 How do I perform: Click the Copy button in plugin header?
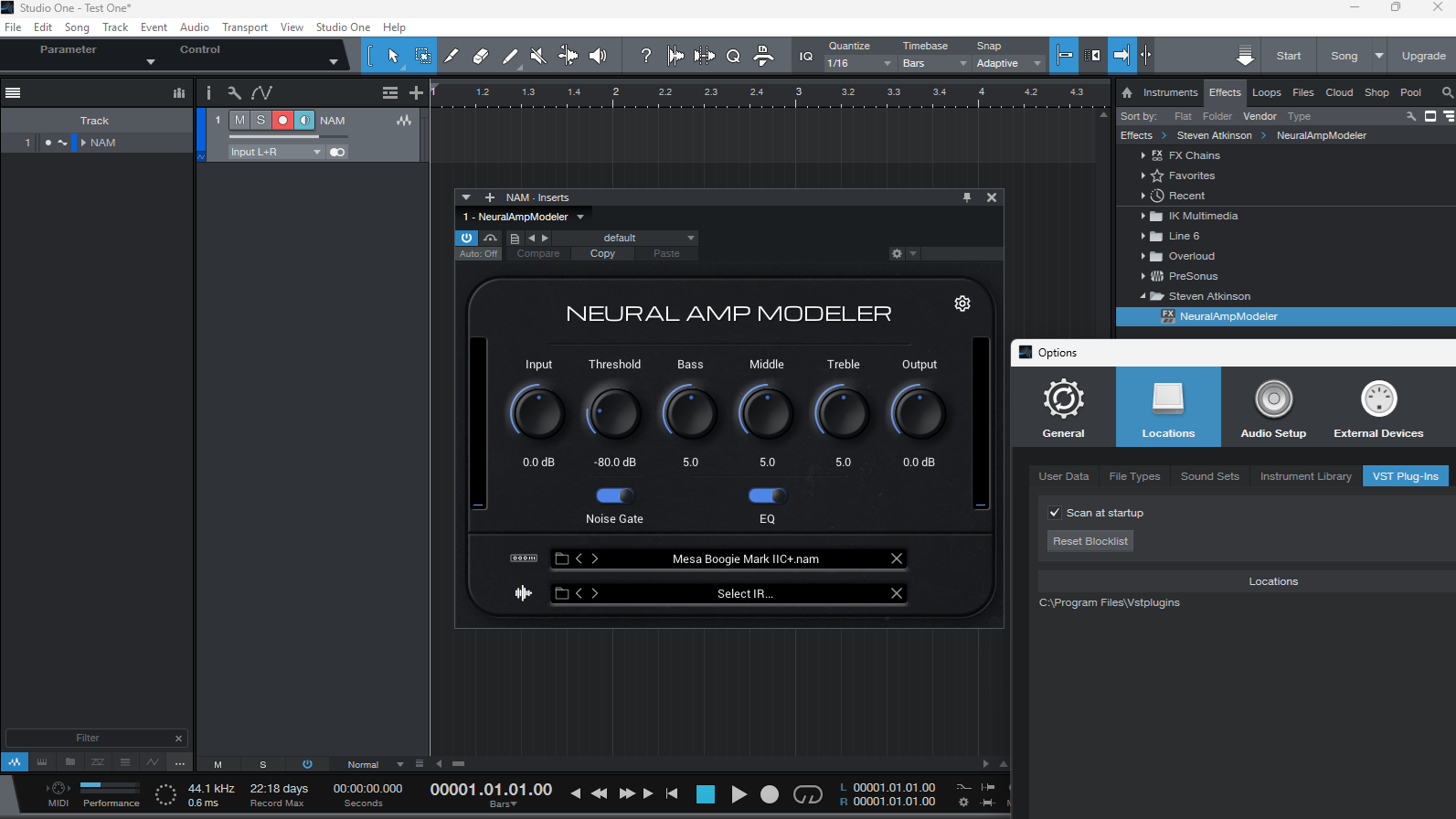click(602, 253)
